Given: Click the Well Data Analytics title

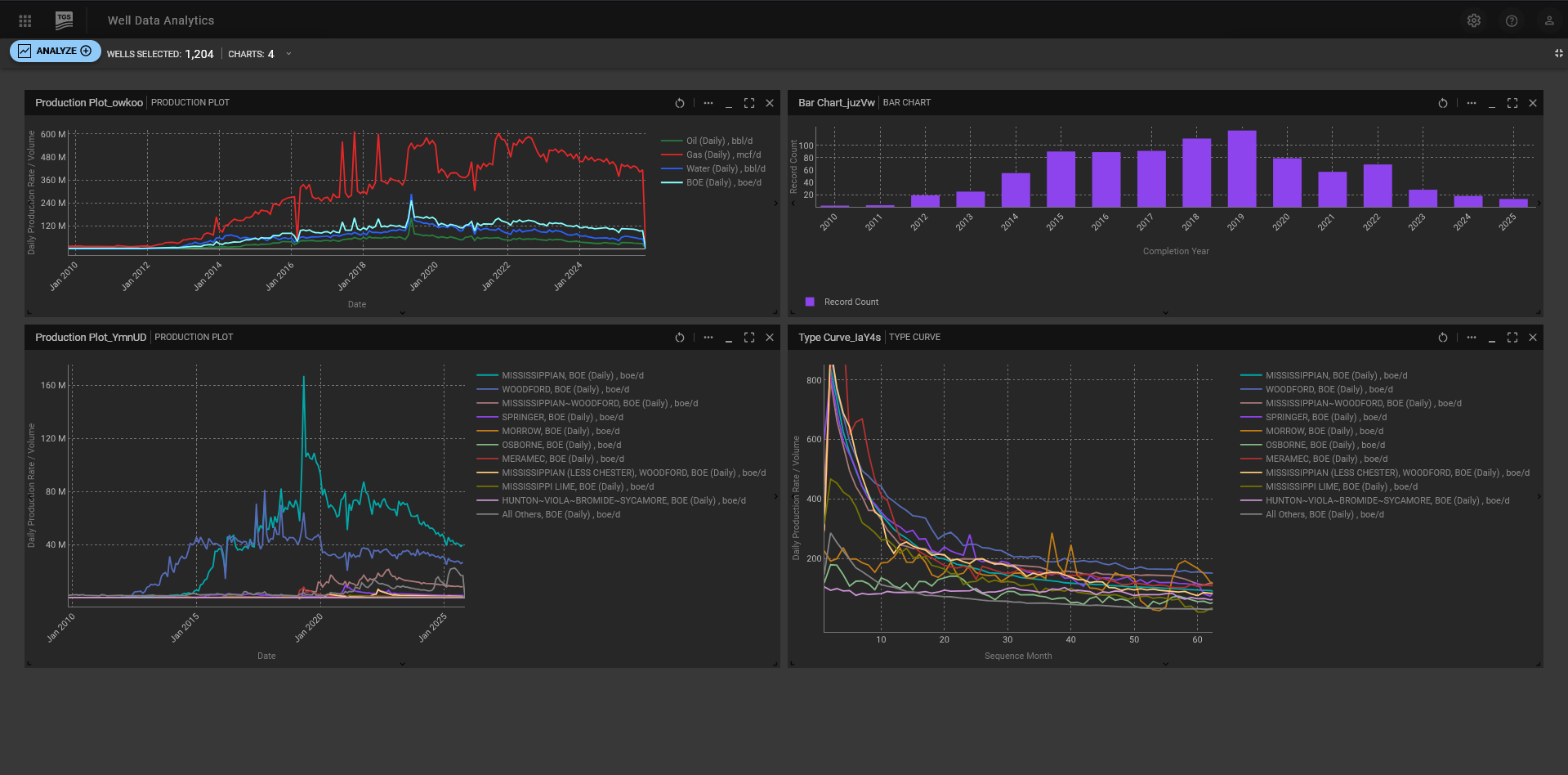Looking at the screenshot, I should pyautogui.click(x=161, y=20).
